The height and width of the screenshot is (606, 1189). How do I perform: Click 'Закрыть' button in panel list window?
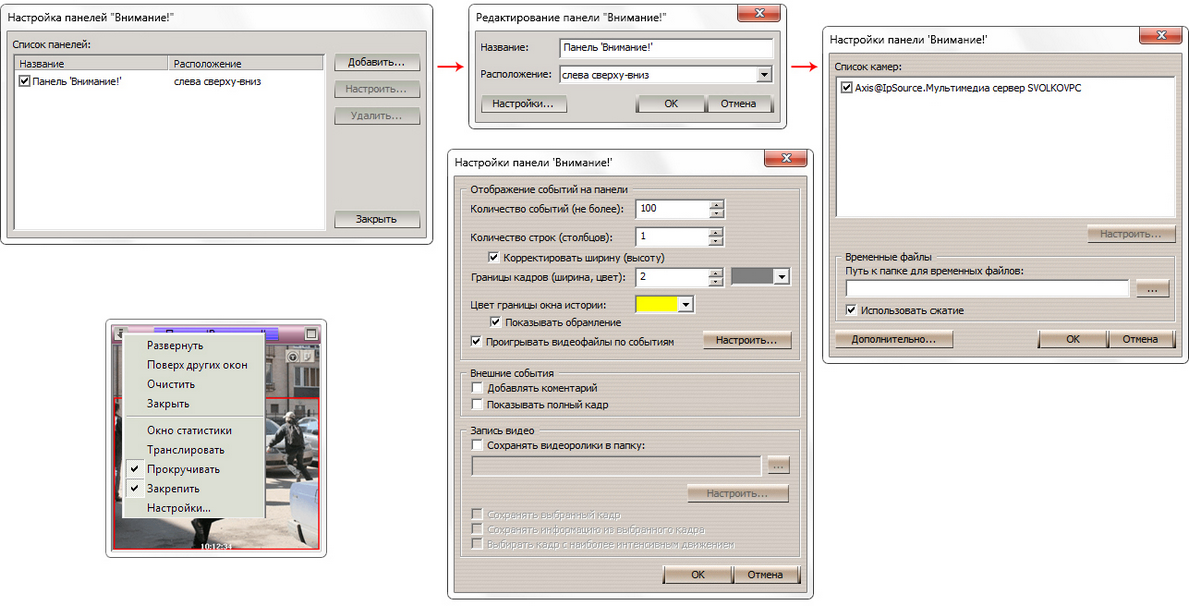click(x=377, y=219)
